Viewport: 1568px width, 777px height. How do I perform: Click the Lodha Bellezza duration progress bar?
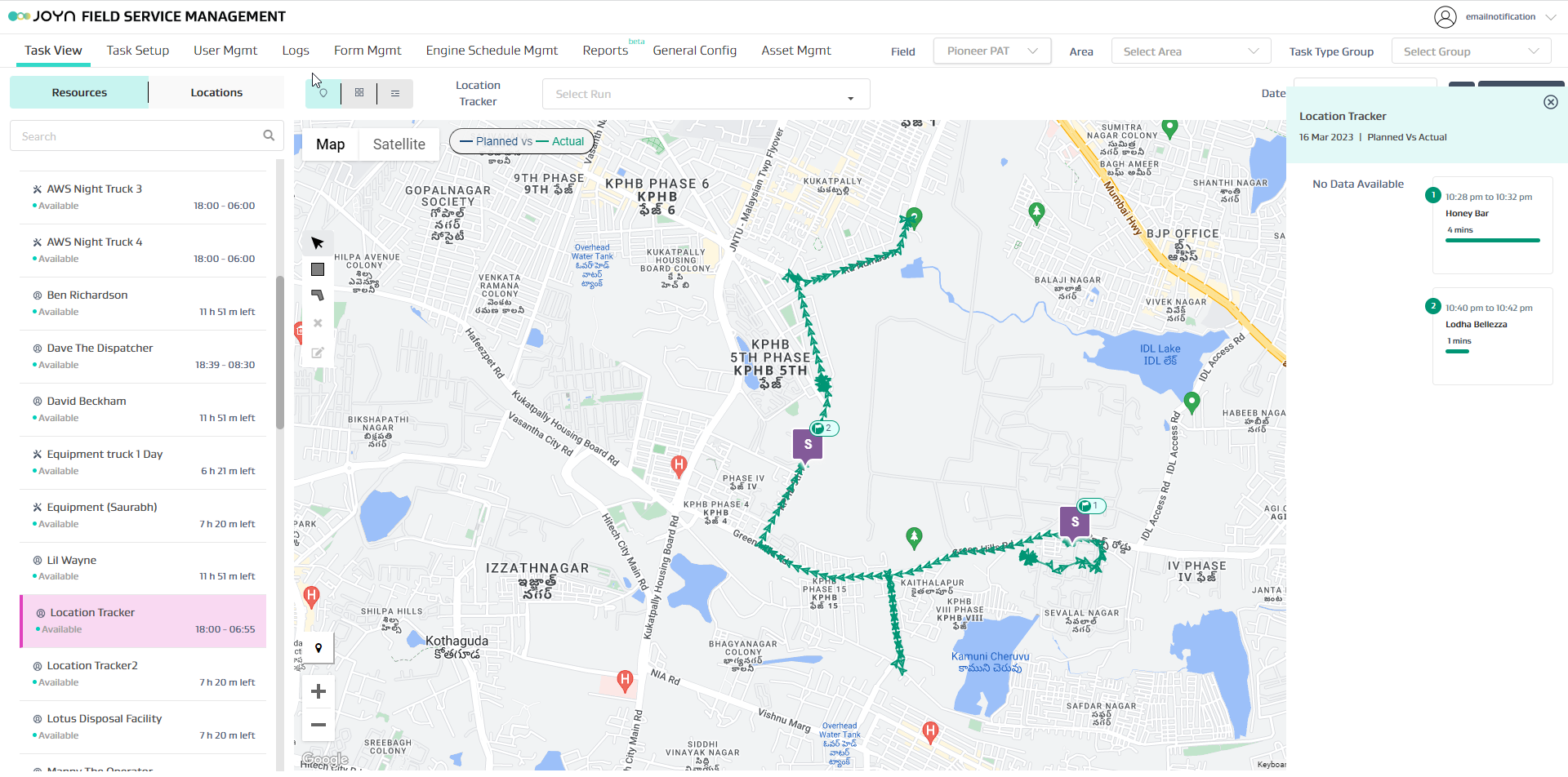pyautogui.click(x=1457, y=352)
